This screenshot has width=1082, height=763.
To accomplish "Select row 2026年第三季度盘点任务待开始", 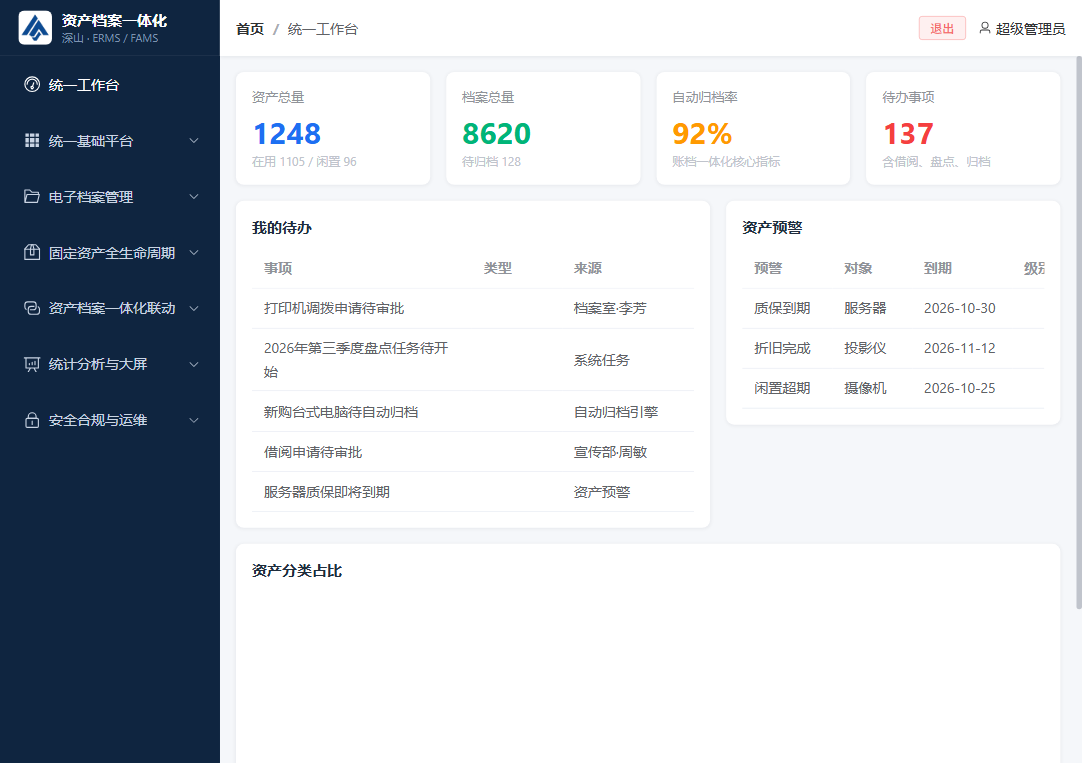I will point(473,360).
